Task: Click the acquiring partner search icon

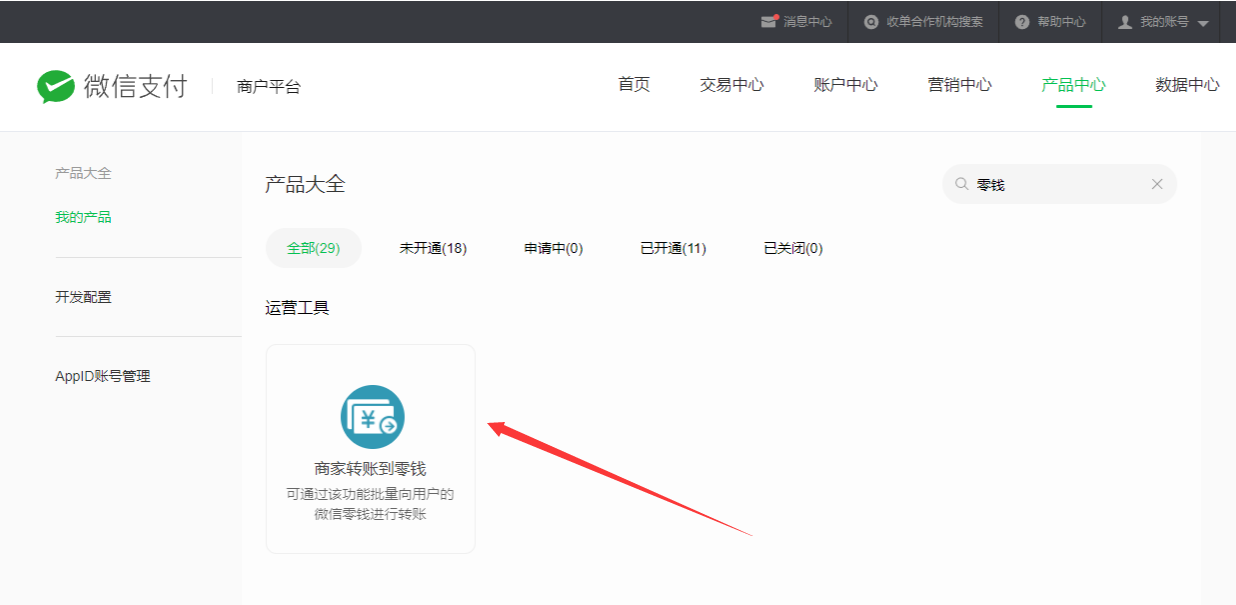Action: coord(871,22)
